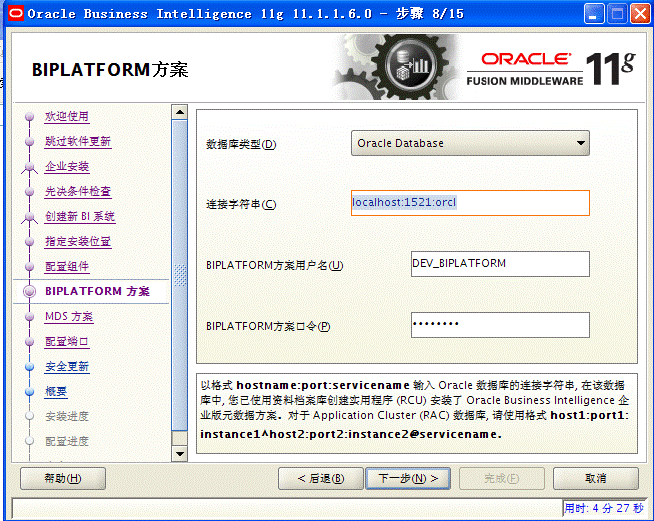Minimize the Oracle installer window
The width and height of the screenshot is (654, 521).
click(594, 14)
